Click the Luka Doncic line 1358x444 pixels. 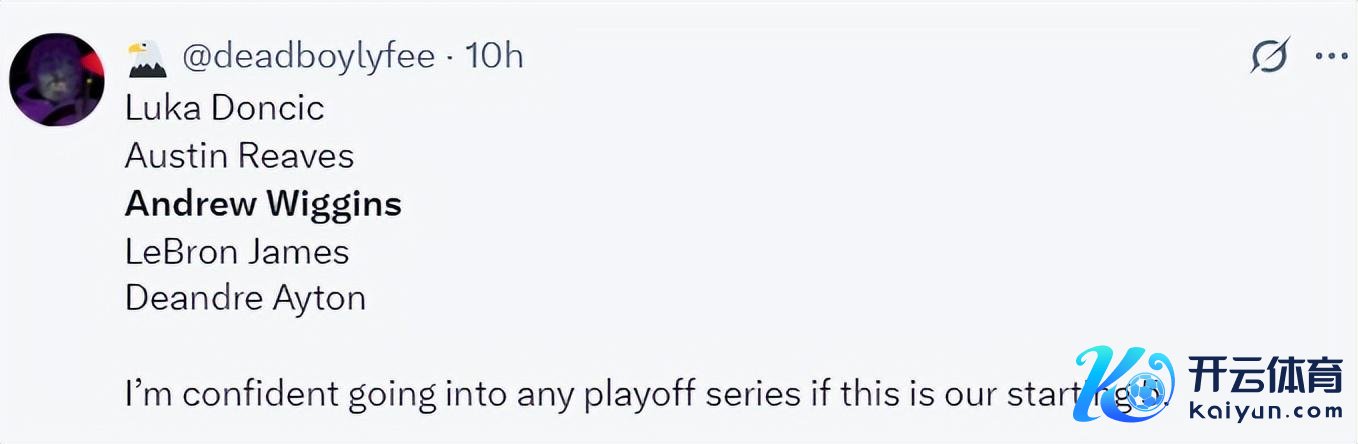point(225,108)
